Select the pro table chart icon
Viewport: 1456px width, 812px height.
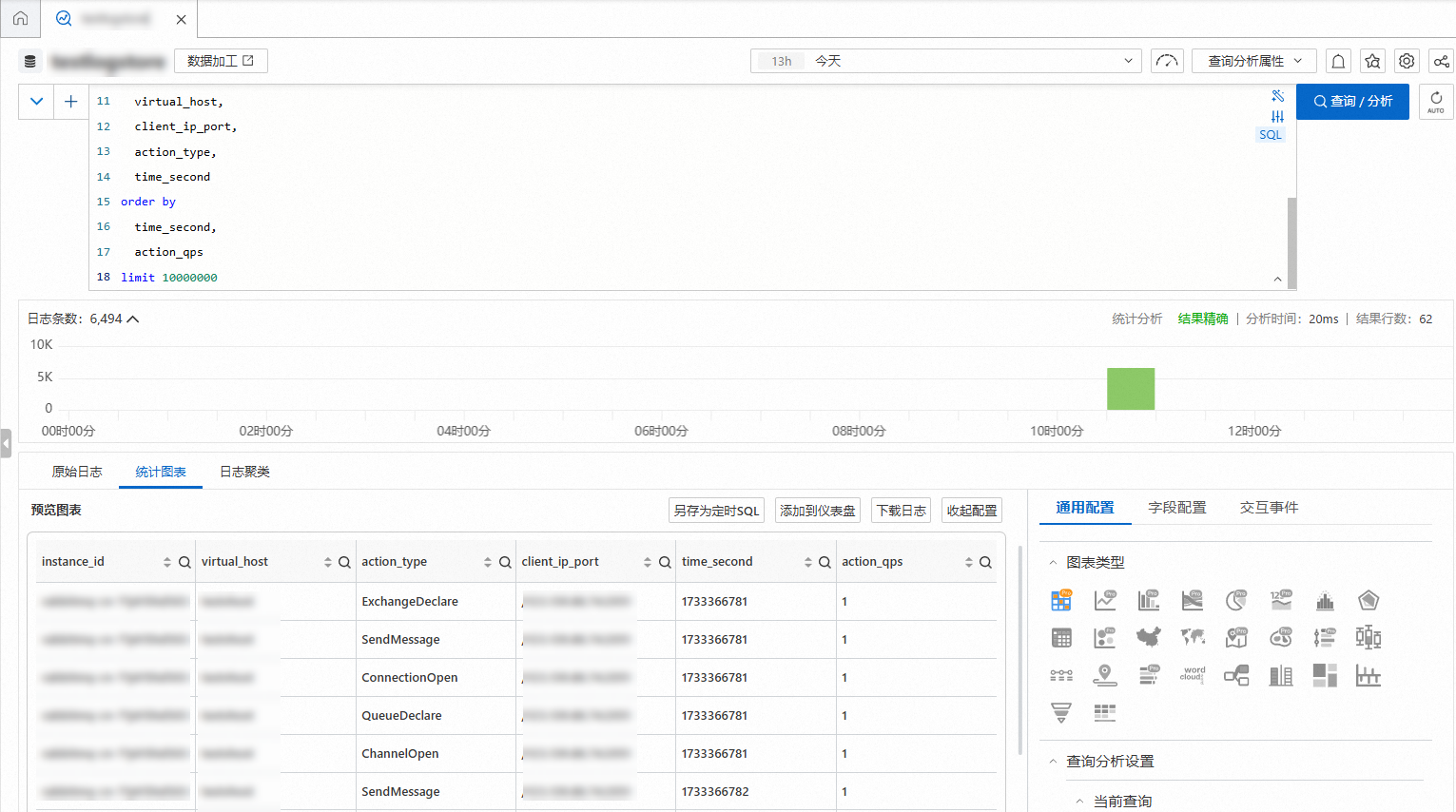[x=1061, y=600]
